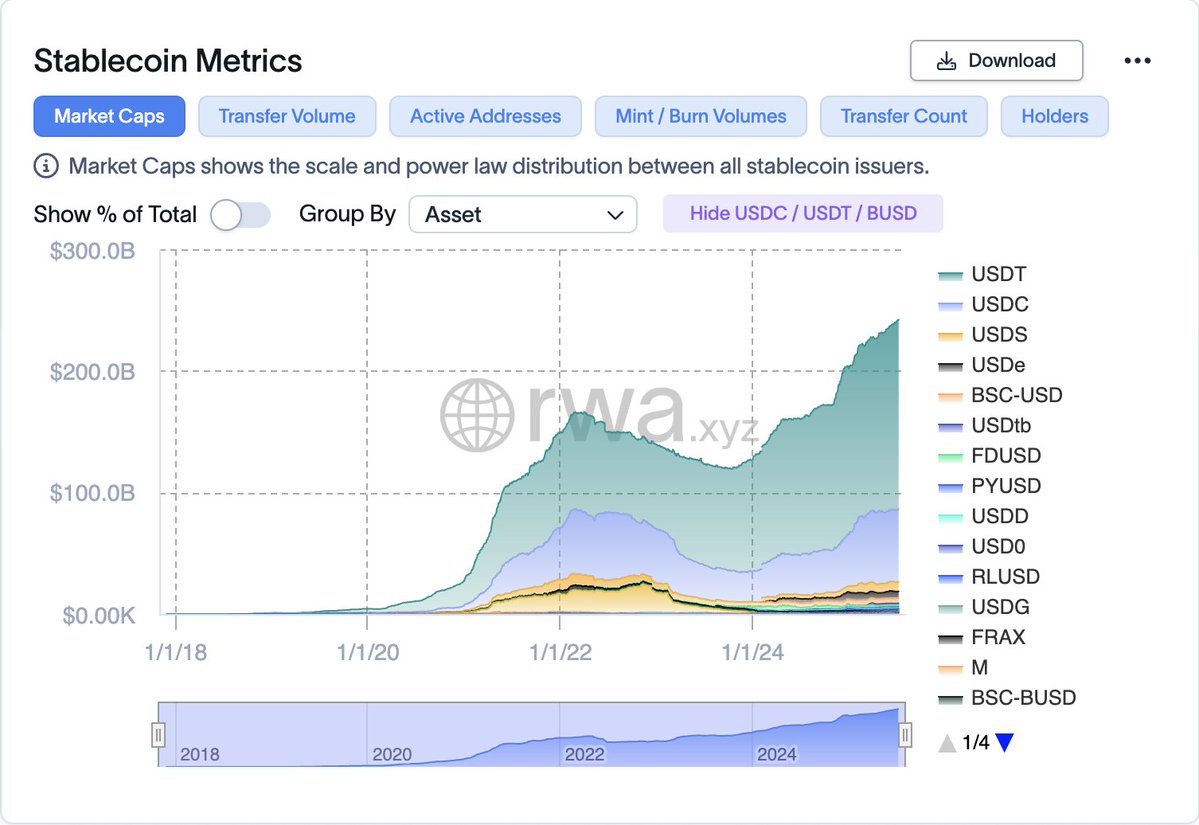Select the Market Caps tab
Screen dimensions: 1199x825
(109, 116)
